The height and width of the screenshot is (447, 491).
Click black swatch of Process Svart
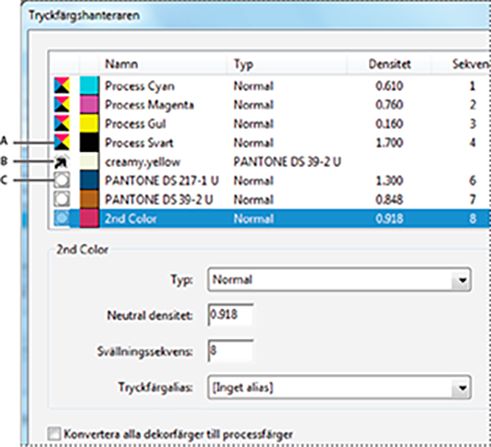89,142
